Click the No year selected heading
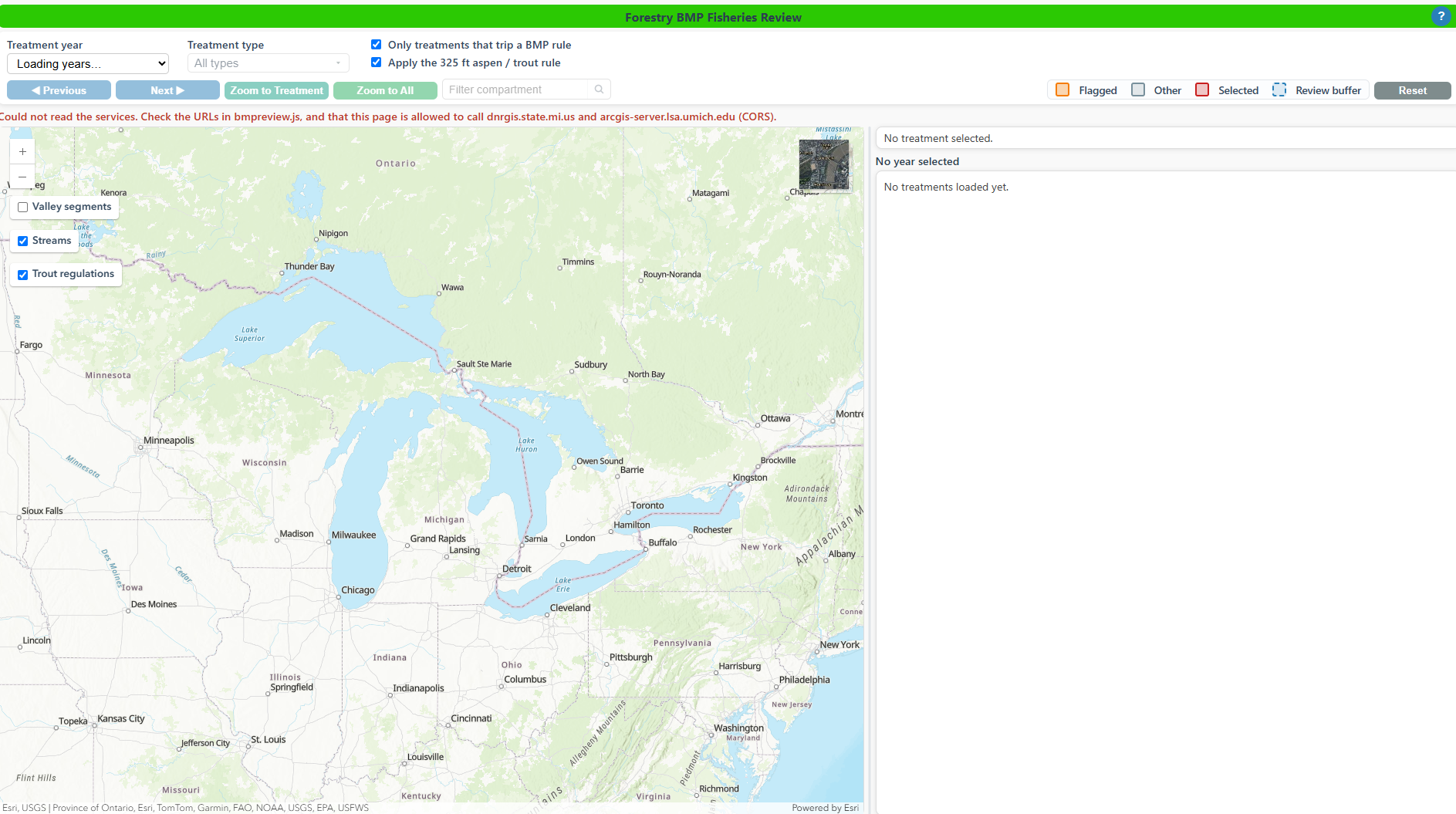 click(917, 161)
